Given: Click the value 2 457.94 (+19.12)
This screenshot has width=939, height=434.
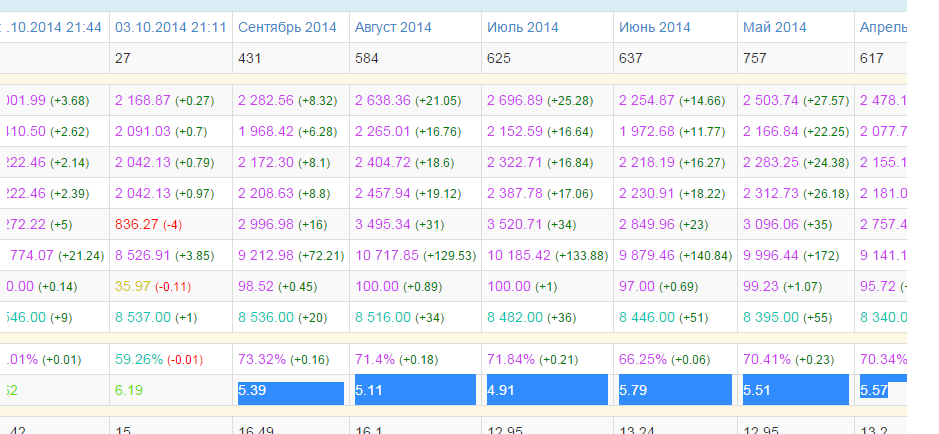Looking at the screenshot, I should point(408,194).
